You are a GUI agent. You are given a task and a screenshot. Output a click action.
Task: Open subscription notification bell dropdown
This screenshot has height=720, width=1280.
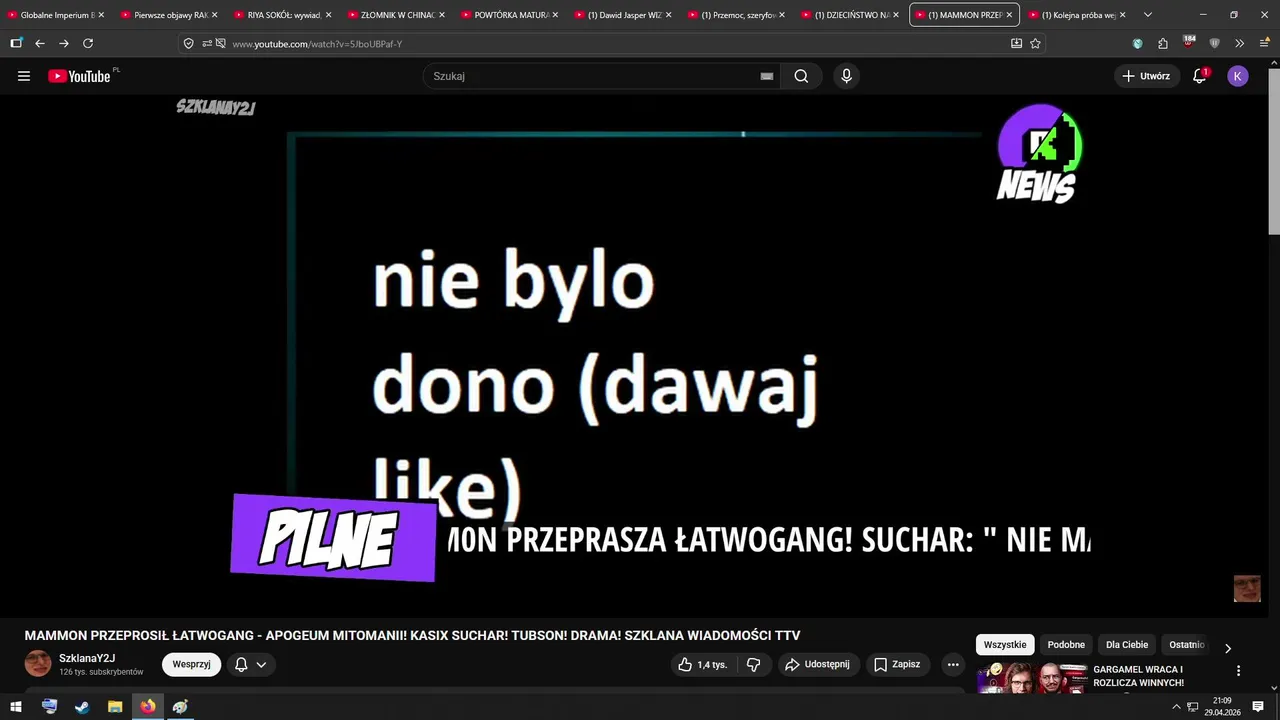tap(251, 664)
